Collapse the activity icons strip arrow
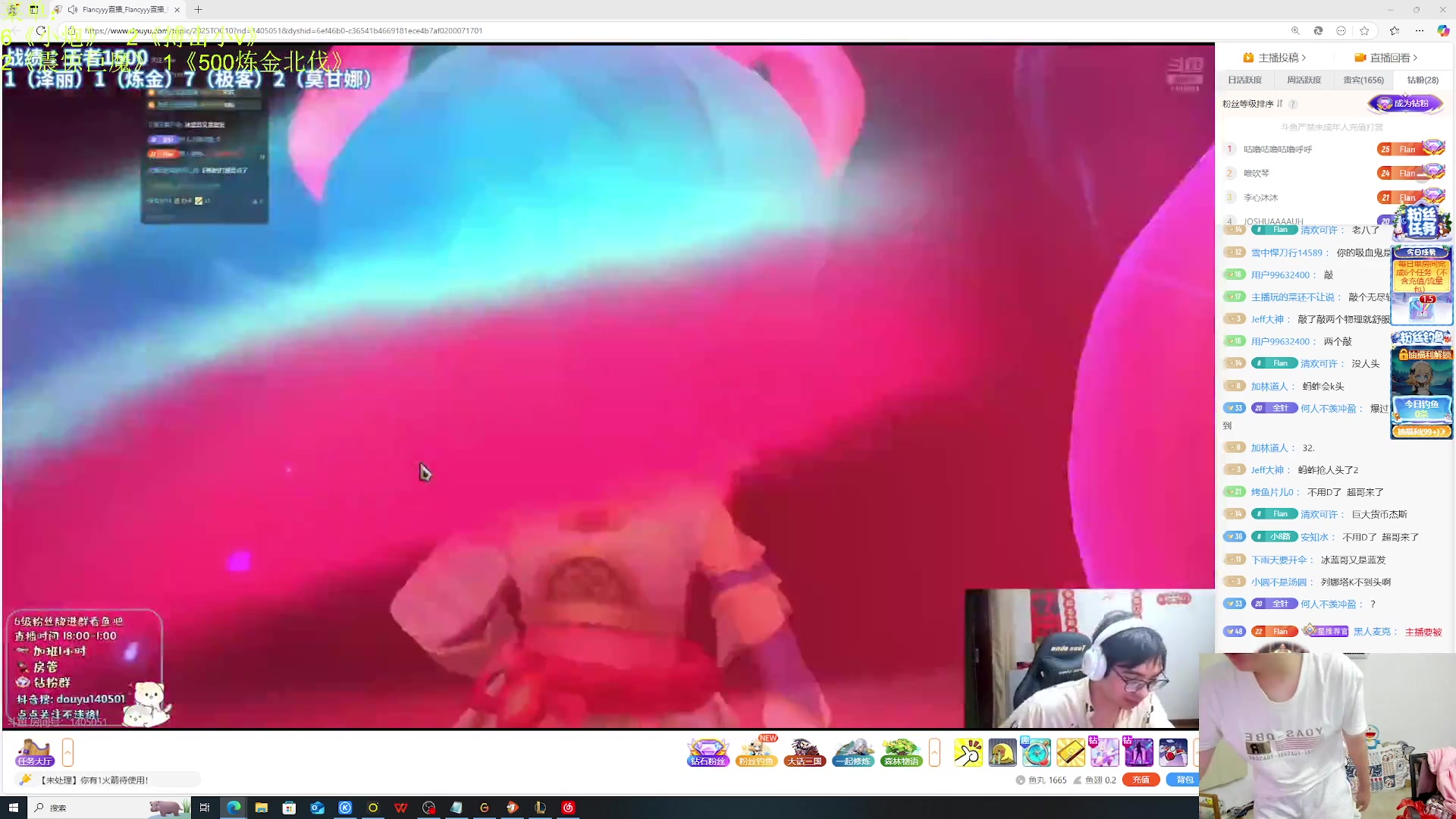The width and height of the screenshot is (1456, 819). coord(934,752)
